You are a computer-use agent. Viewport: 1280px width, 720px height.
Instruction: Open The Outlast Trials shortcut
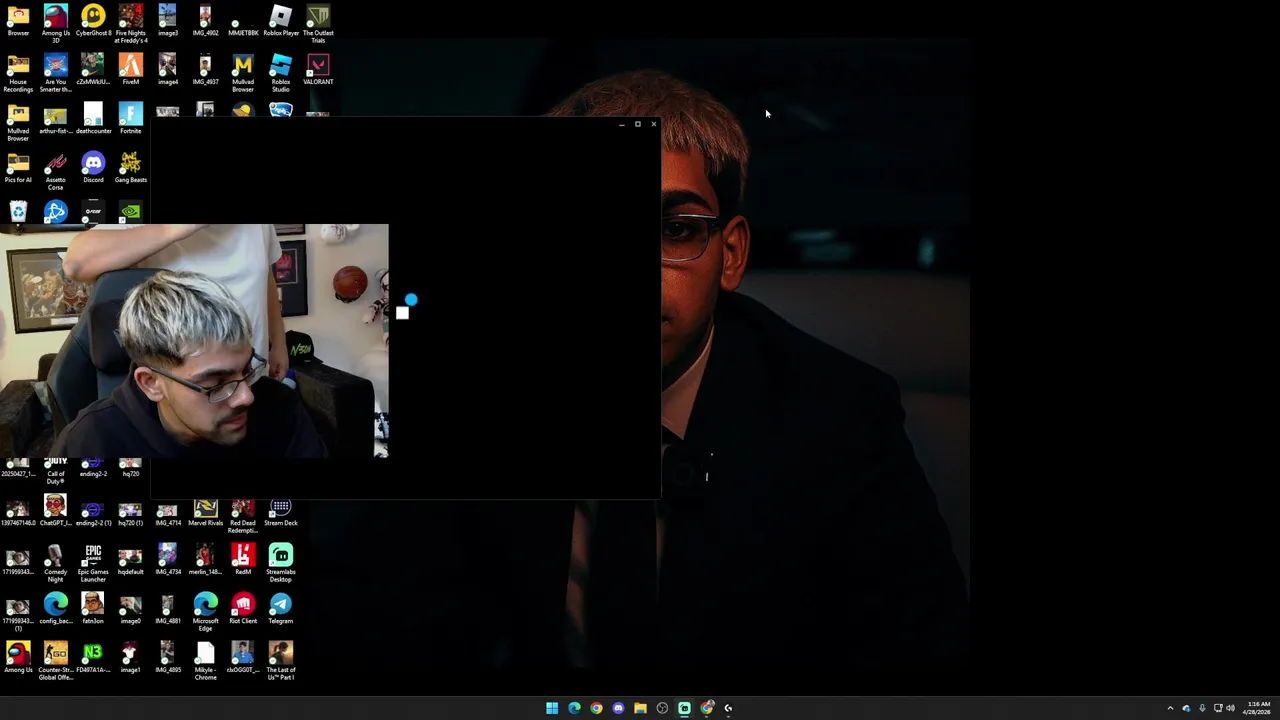click(318, 24)
